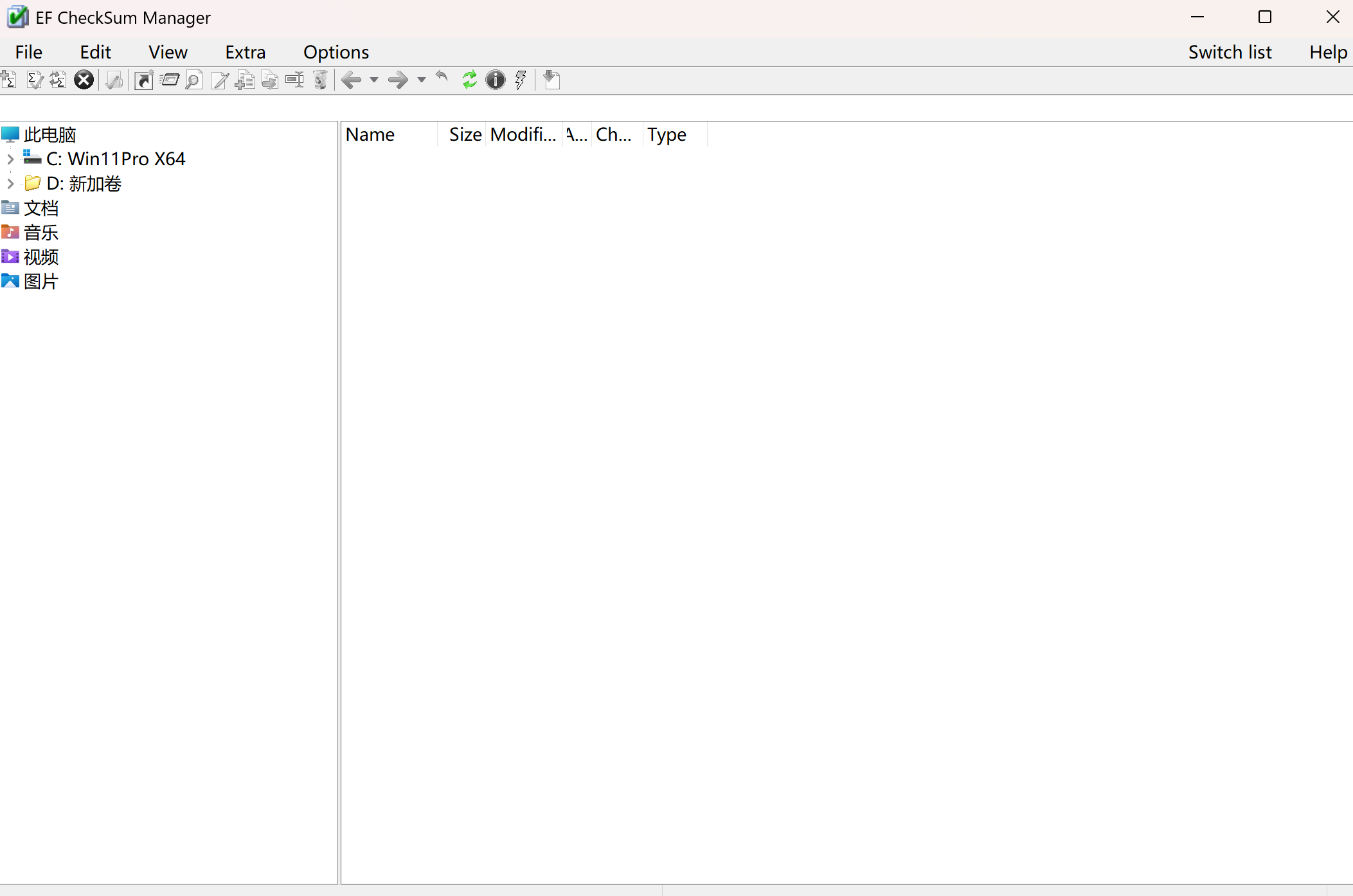Open the back history dropdown arrow
Screen dimensions: 1353x896
(374, 80)
